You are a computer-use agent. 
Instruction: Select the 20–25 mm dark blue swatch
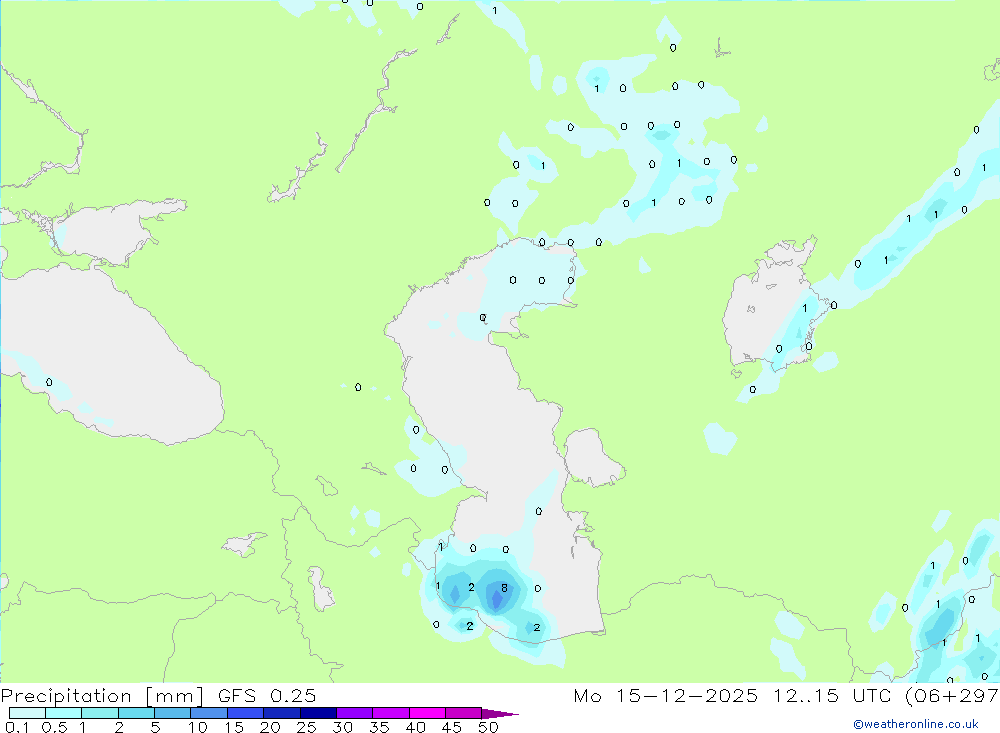click(x=282, y=713)
